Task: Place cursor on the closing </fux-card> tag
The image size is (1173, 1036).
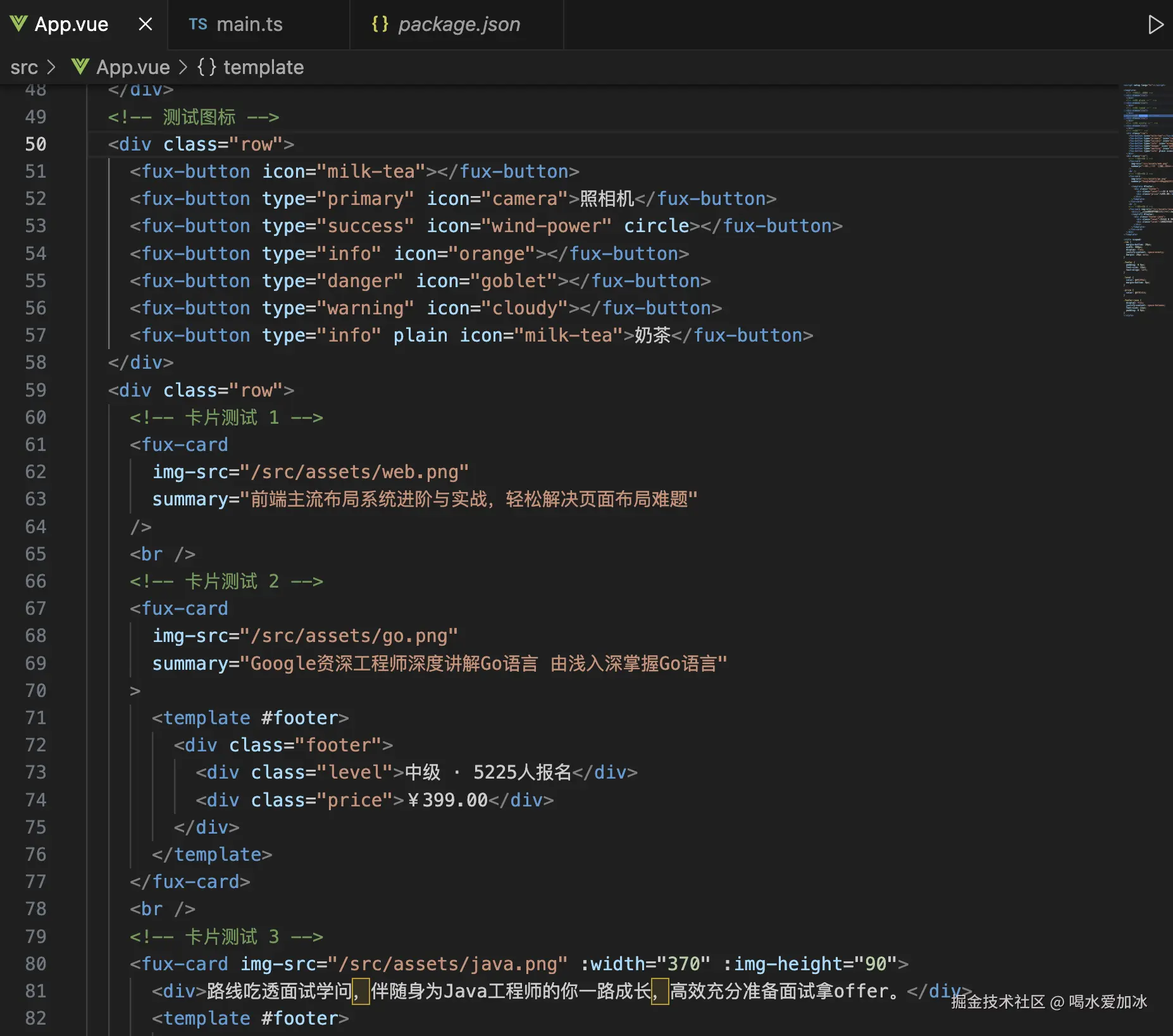Action: coord(190,882)
